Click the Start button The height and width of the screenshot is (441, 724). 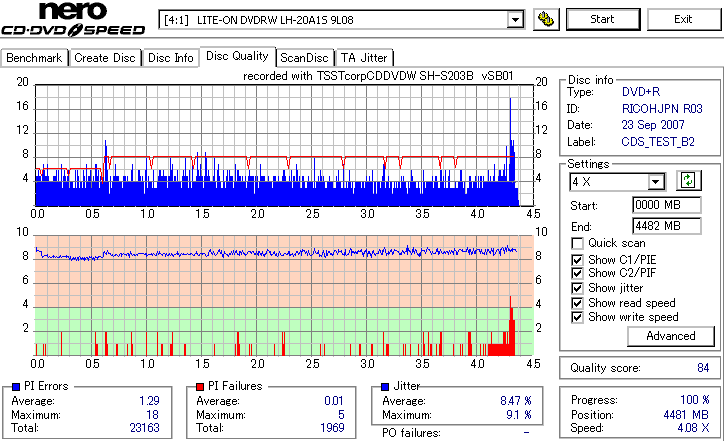pyautogui.click(x=603, y=19)
